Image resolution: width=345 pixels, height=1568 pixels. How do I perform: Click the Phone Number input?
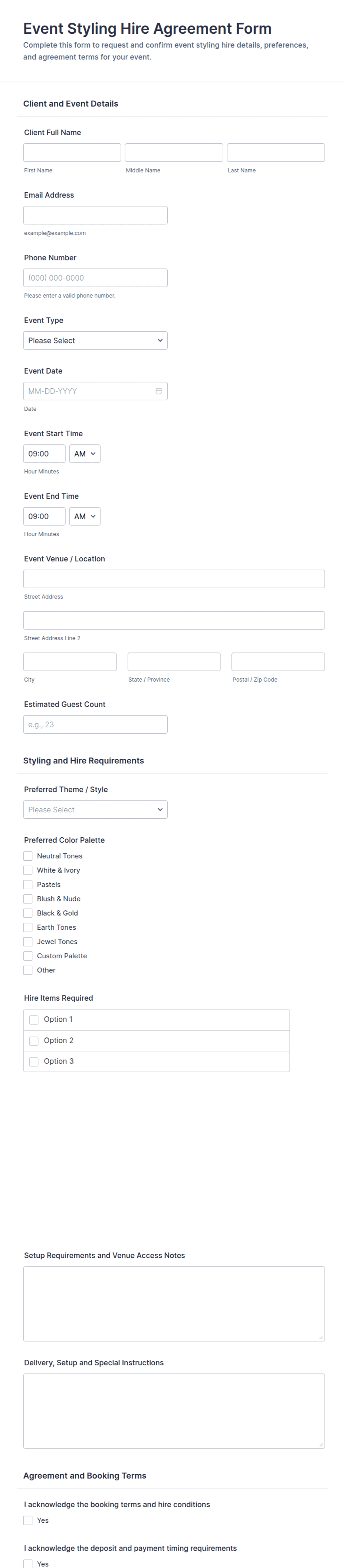click(x=95, y=278)
